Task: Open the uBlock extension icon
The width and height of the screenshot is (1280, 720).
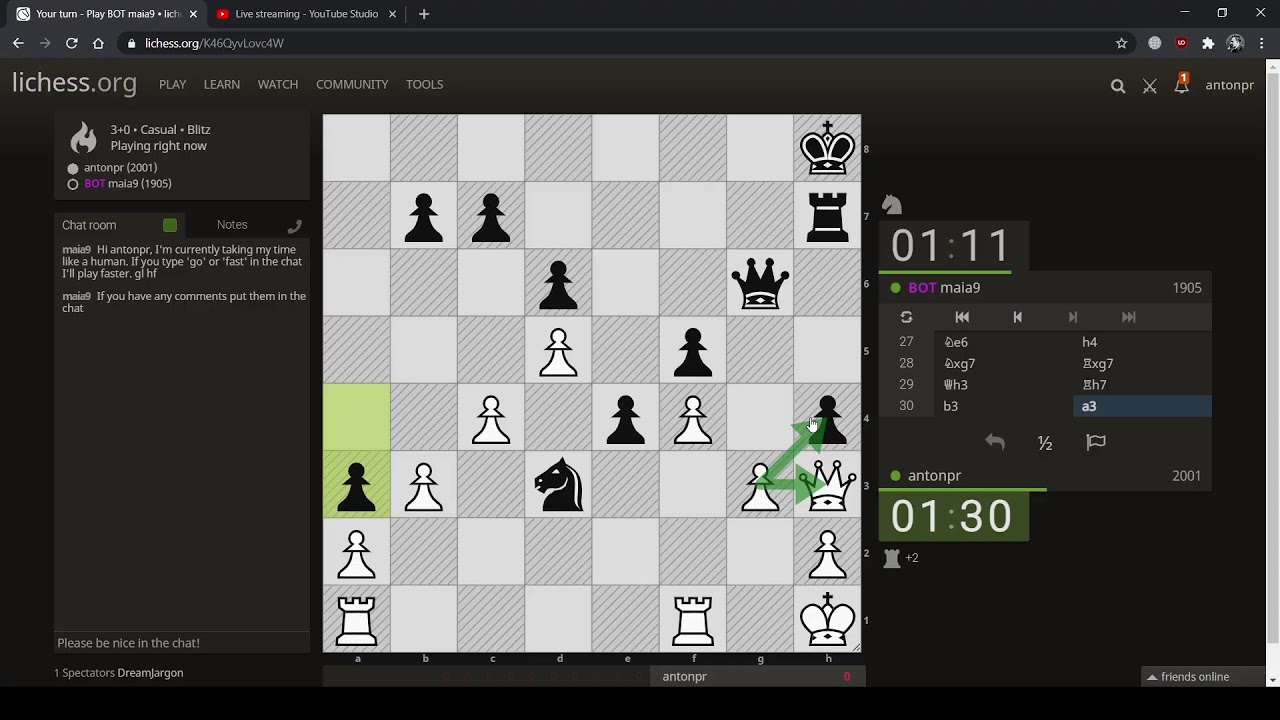Action: (1181, 43)
